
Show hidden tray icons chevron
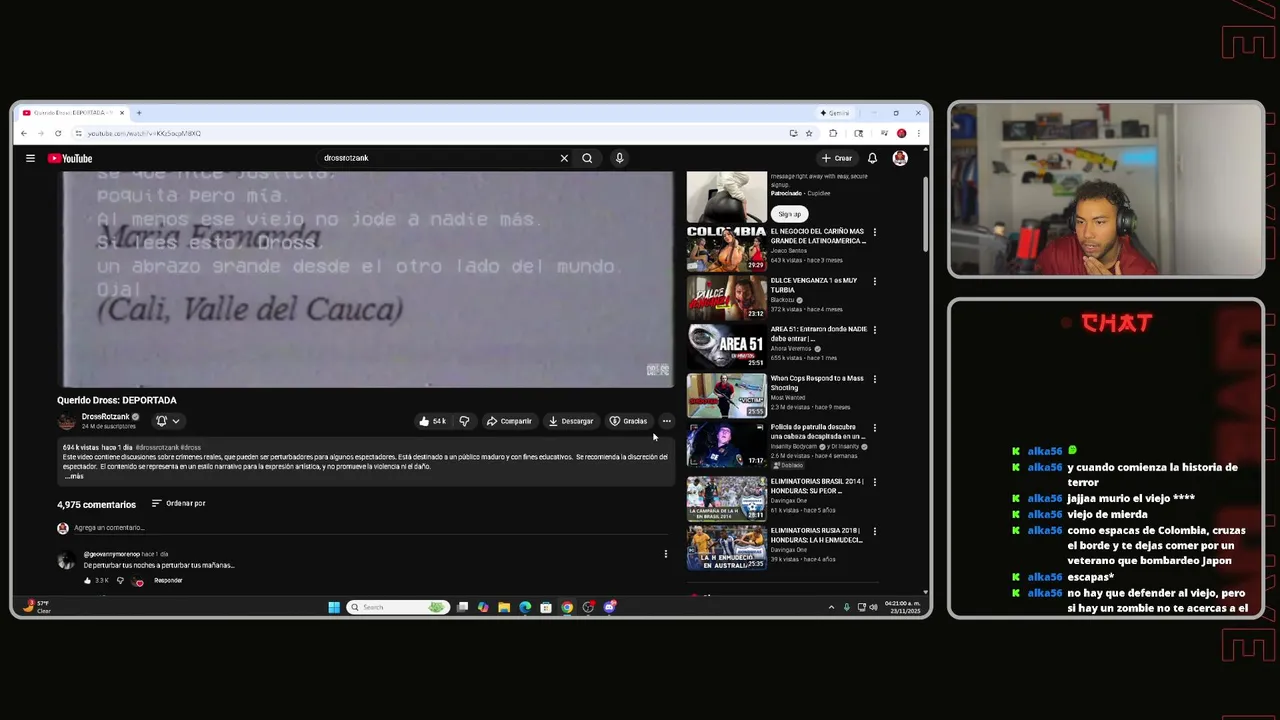tap(831, 607)
